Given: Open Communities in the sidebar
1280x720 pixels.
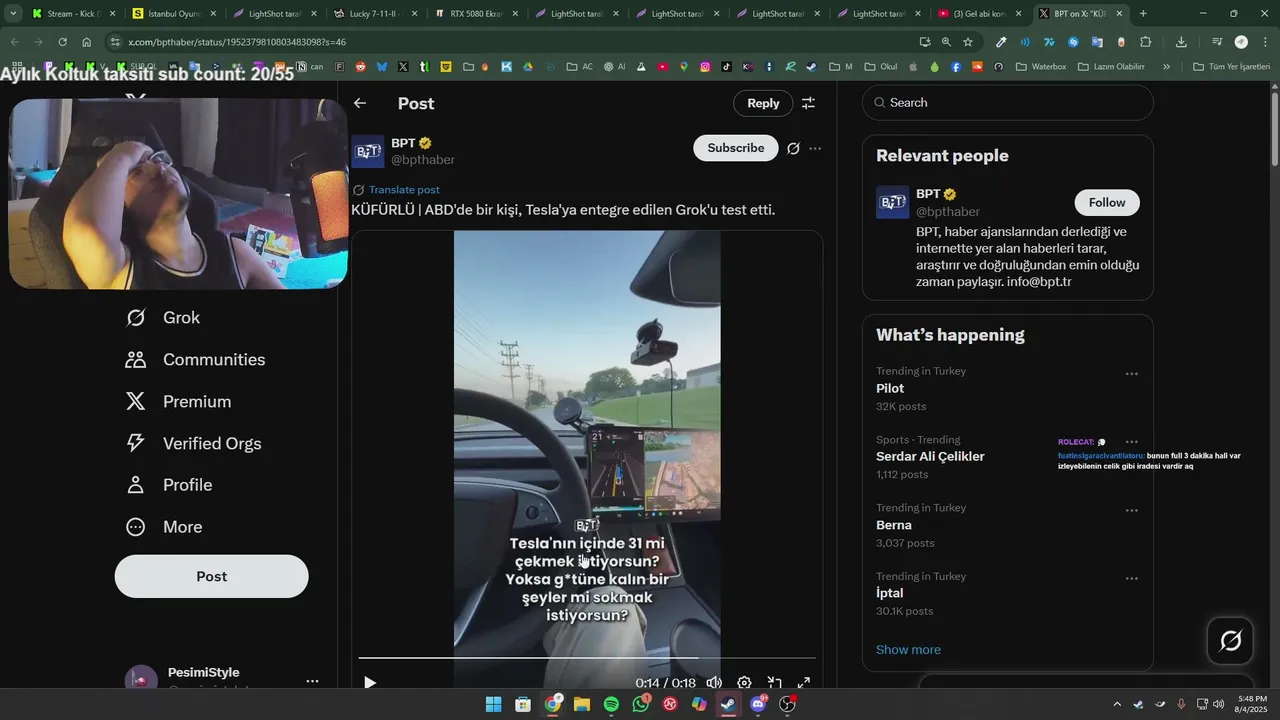Looking at the screenshot, I should 196,360.
